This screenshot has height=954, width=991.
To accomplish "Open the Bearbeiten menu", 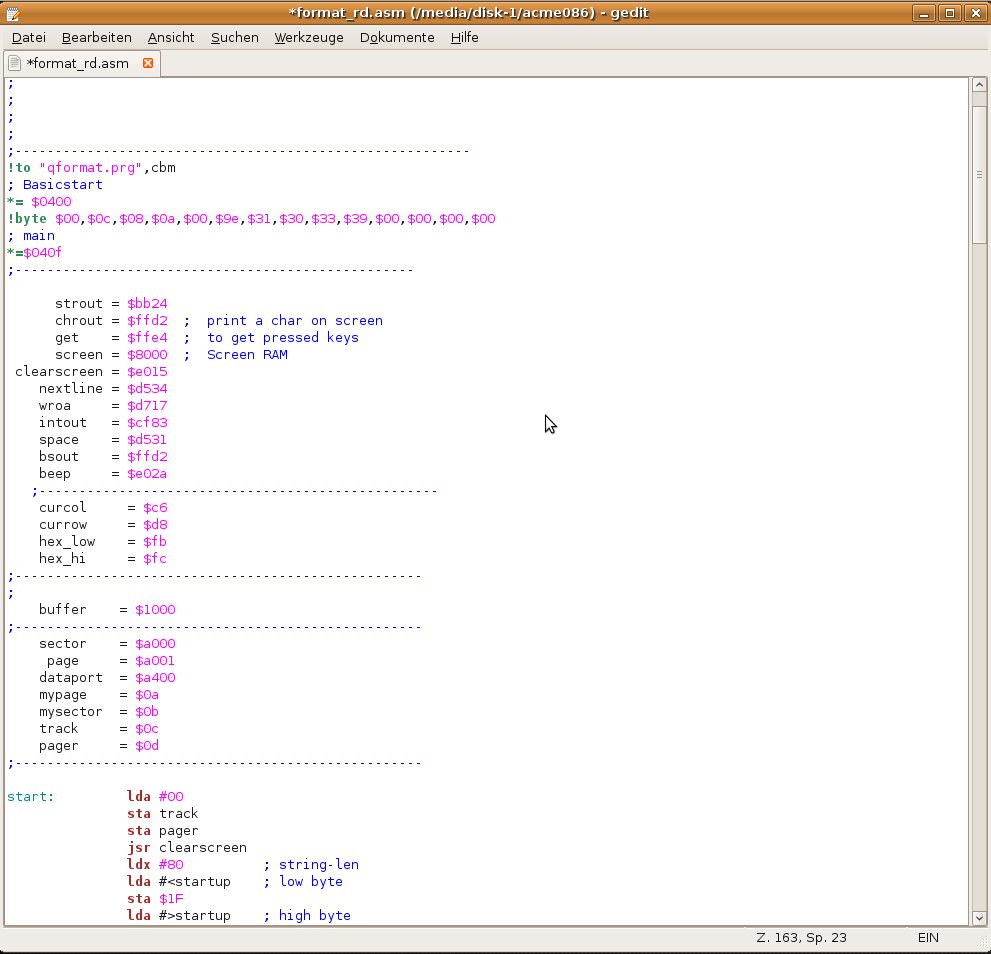I will [x=96, y=37].
